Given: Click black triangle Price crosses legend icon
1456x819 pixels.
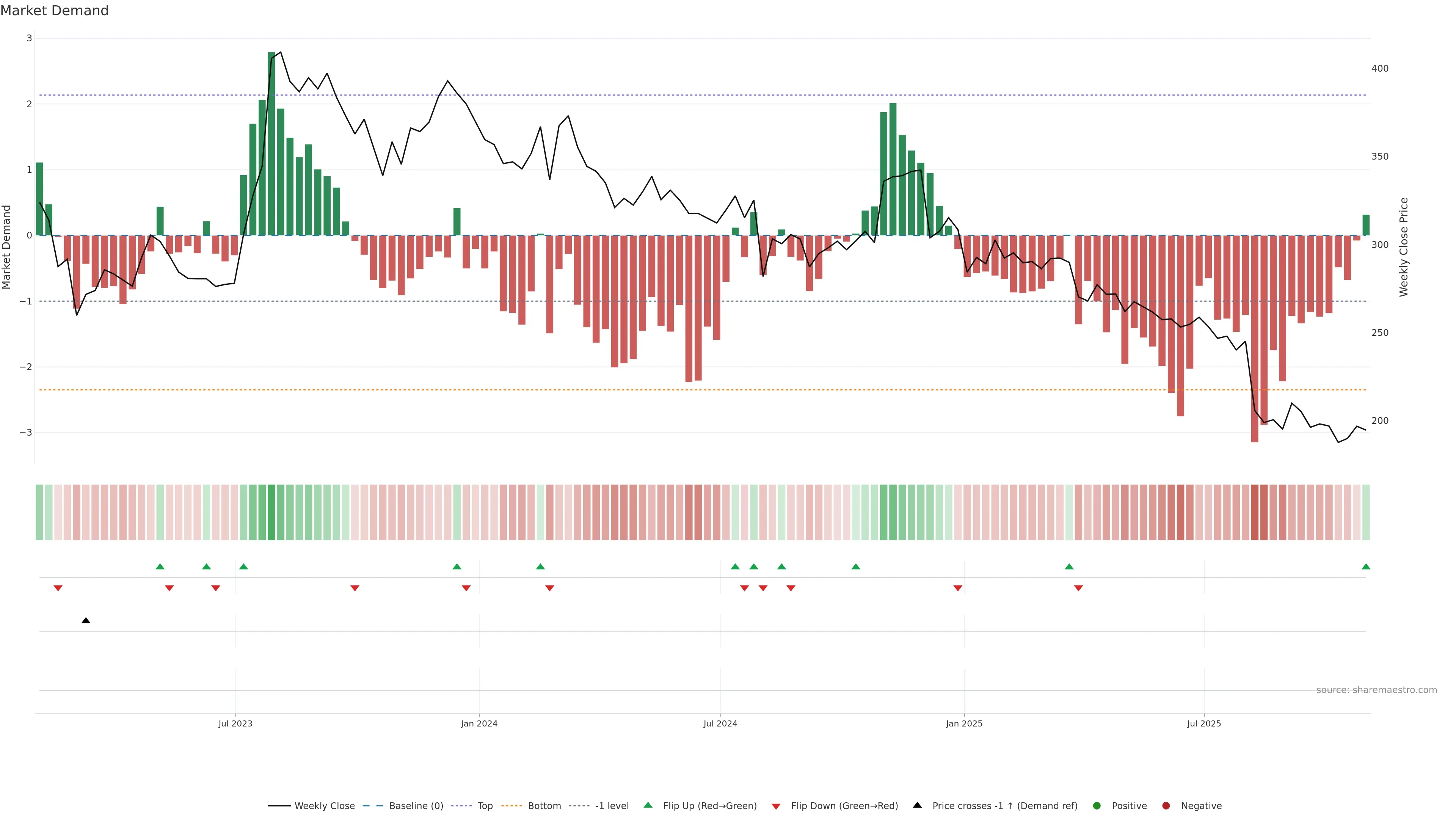Looking at the screenshot, I should tap(917, 805).
